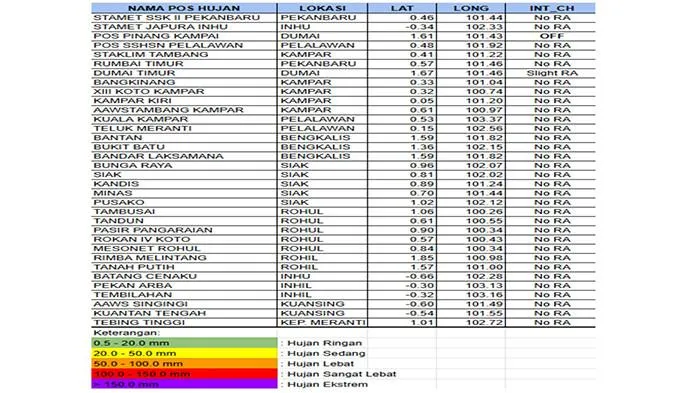Click the BUNGA RAYA station cell
This screenshot has width=700, height=393.
184,166
